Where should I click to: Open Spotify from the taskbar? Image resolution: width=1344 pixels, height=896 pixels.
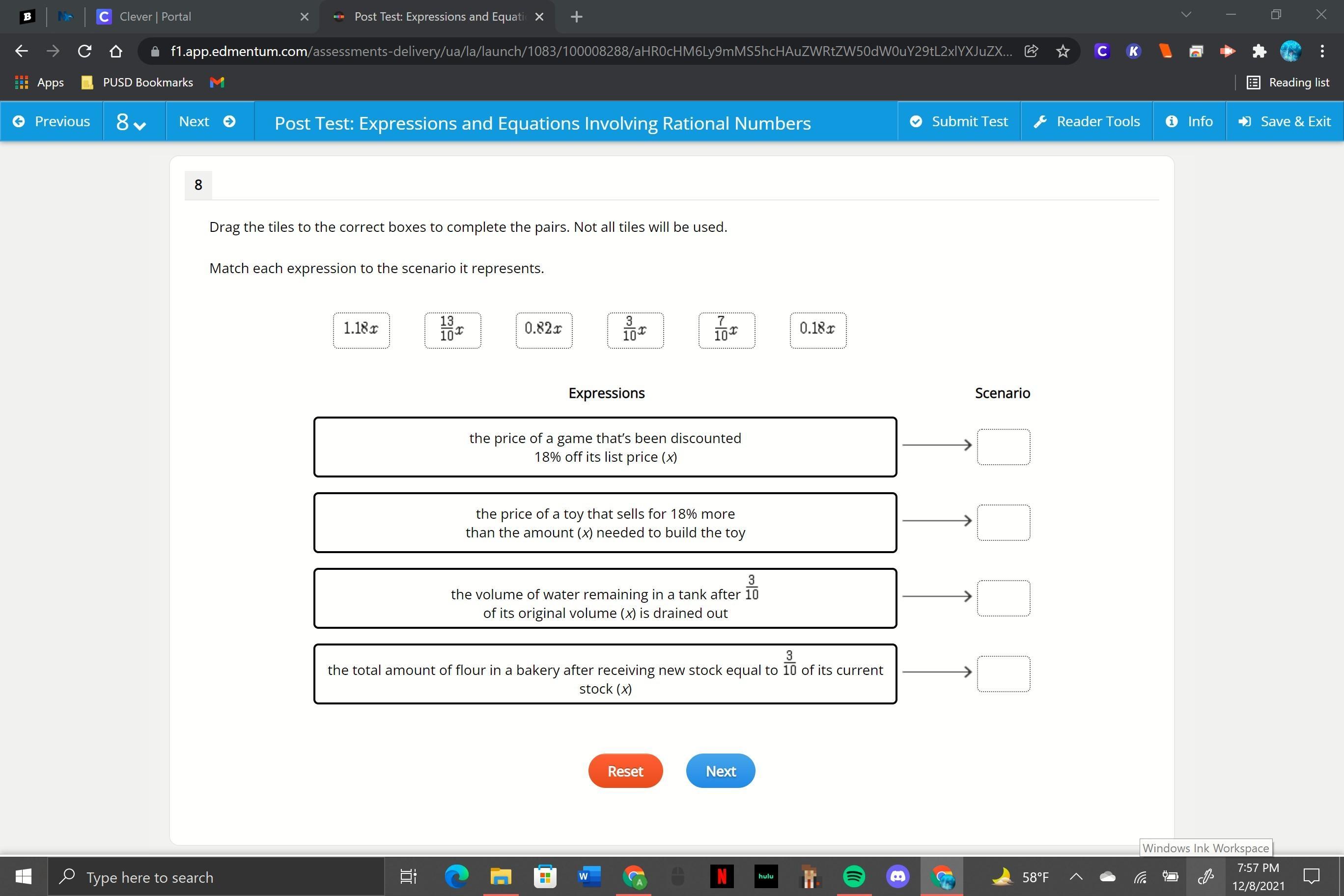(854, 876)
